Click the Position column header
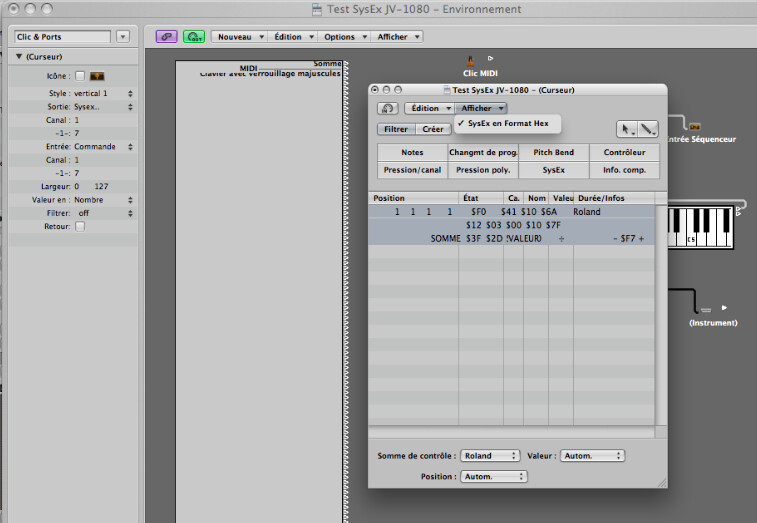The height and width of the screenshot is (523, 757). pos(414,198)
